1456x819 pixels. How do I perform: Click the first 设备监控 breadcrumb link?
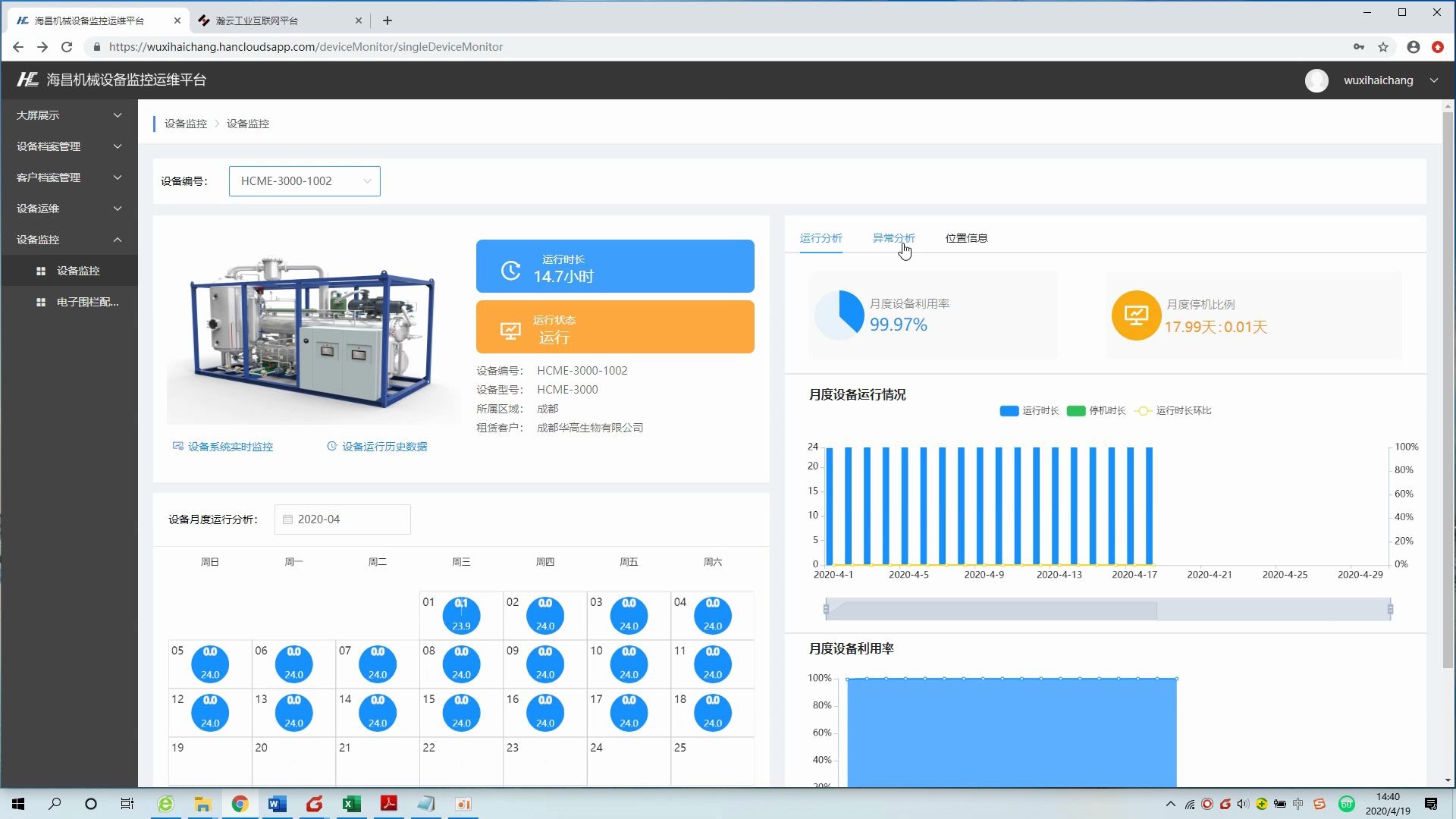(x=185, y=124)
